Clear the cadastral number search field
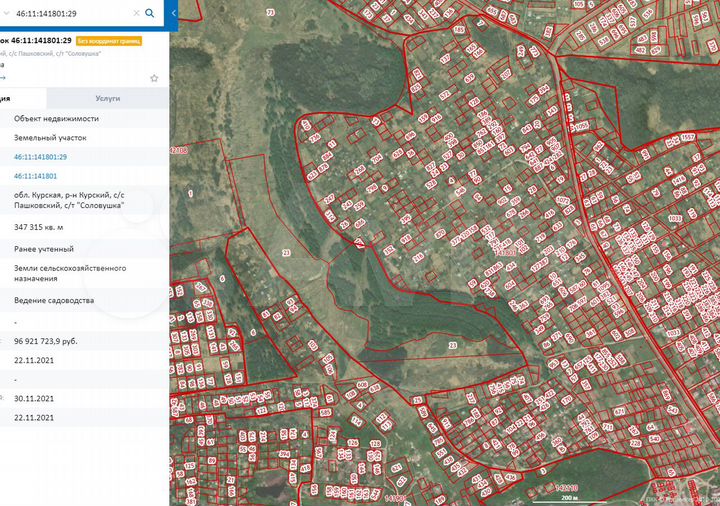This screenshot has height=506, width=720. point(136,13)
